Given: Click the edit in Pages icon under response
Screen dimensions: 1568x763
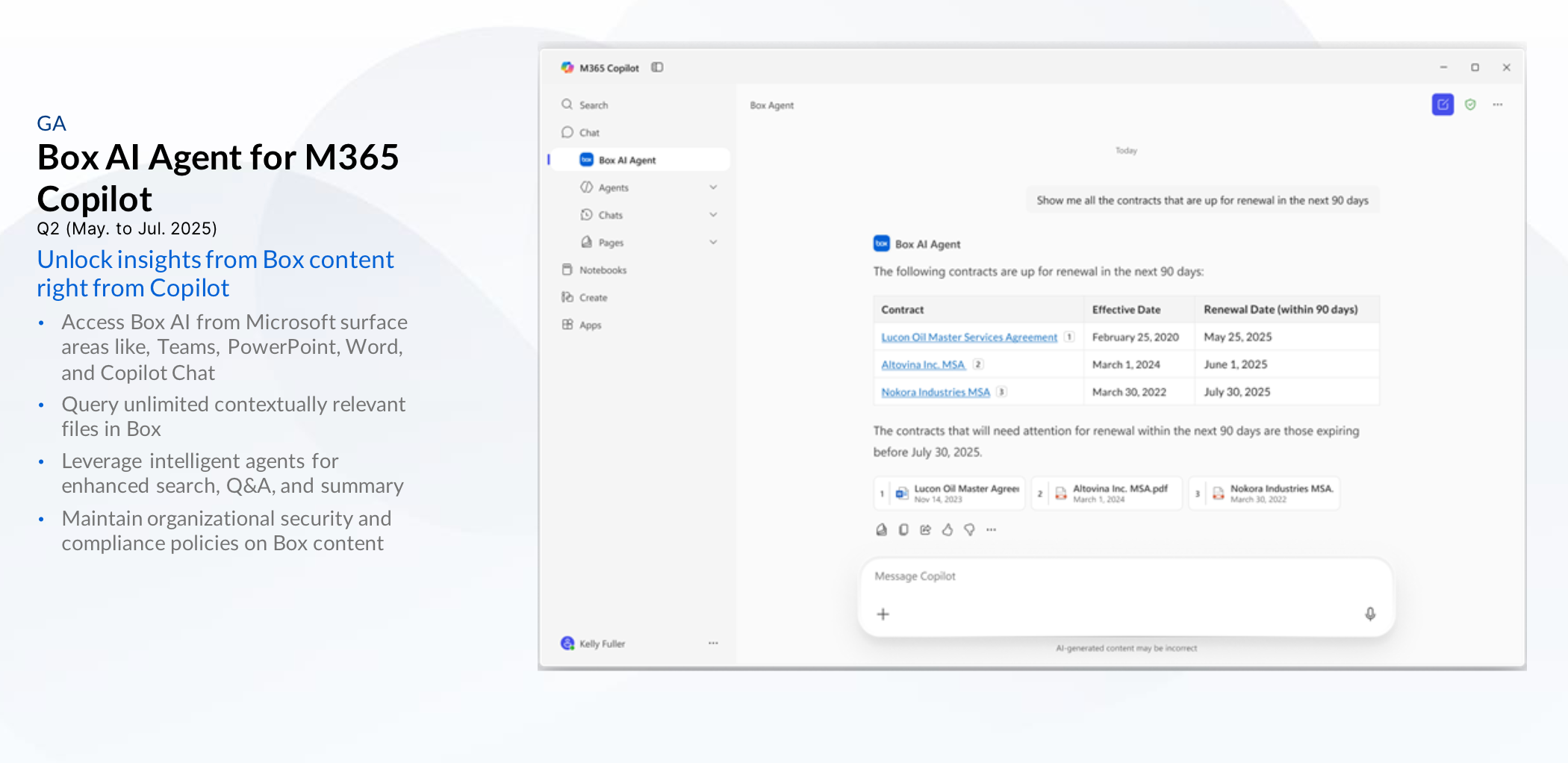Looking at the screenshot, I should [882, 529].
